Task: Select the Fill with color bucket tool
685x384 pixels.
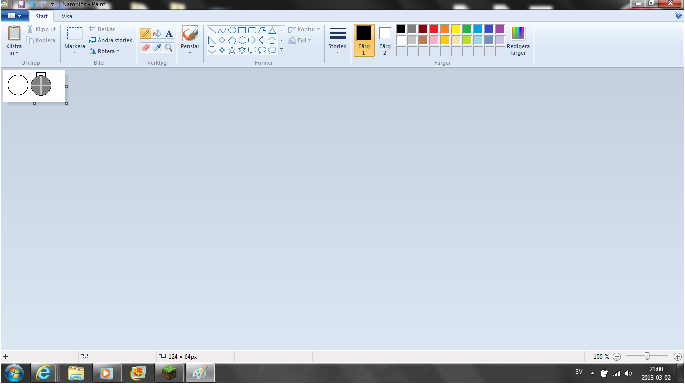Action: [157, 34]
